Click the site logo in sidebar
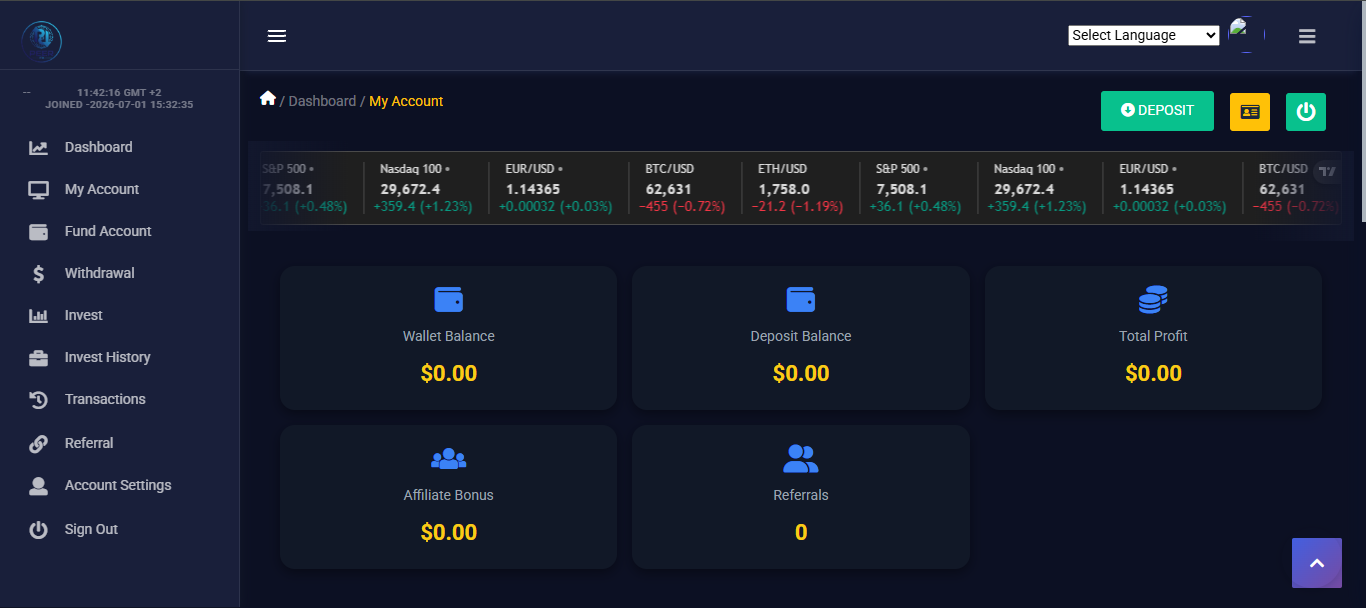 click(x=42, y=40)
